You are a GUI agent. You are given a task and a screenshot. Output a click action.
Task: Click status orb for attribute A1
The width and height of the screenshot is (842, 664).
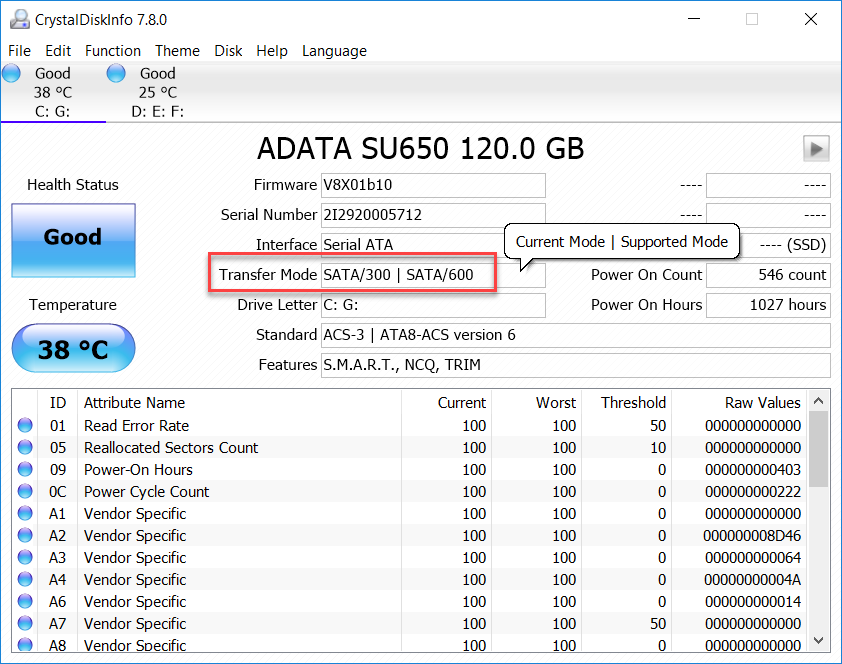[x=25, y=514]
